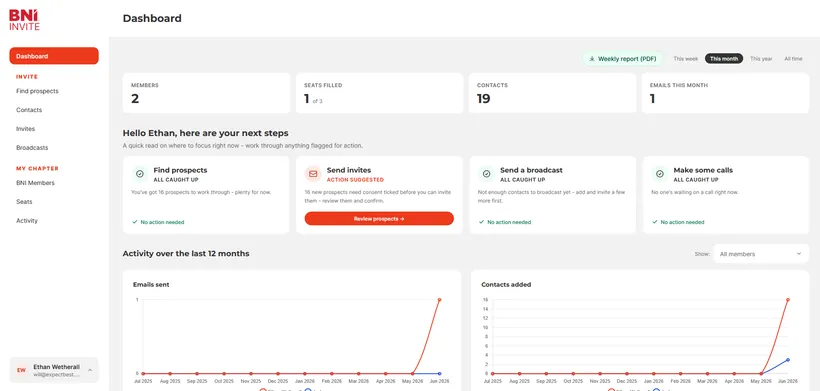
Task: Click the Emails this month stat card
Action: point(725,93)
